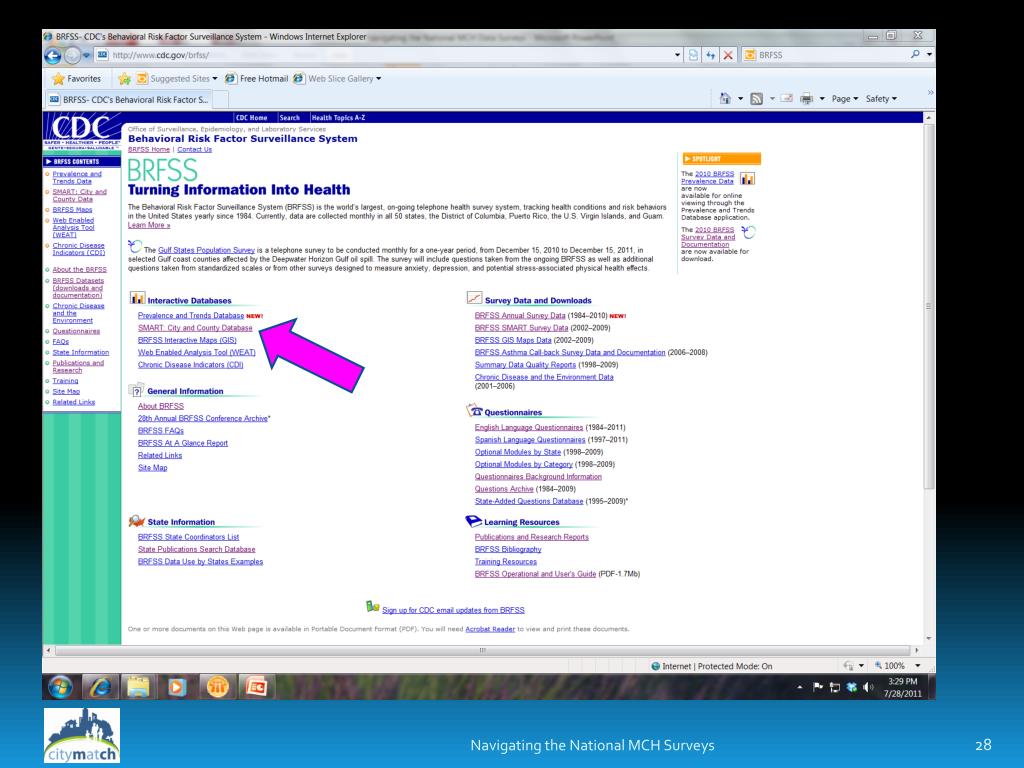Open search provider dropdown arrow
The image size is (1024, 768).
929,55
